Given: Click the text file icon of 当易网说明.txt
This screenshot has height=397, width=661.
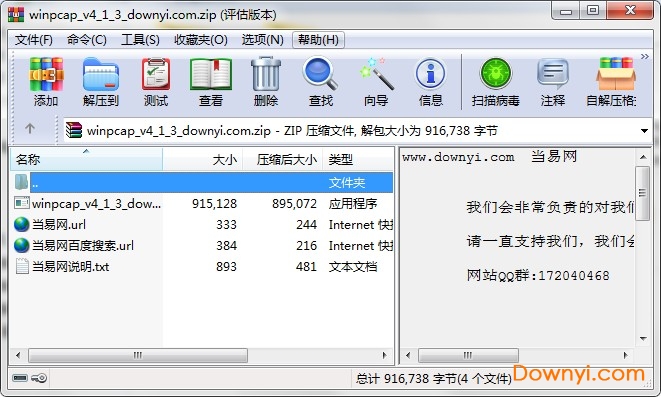Looking at the screenshot, I should click(21, 266).
